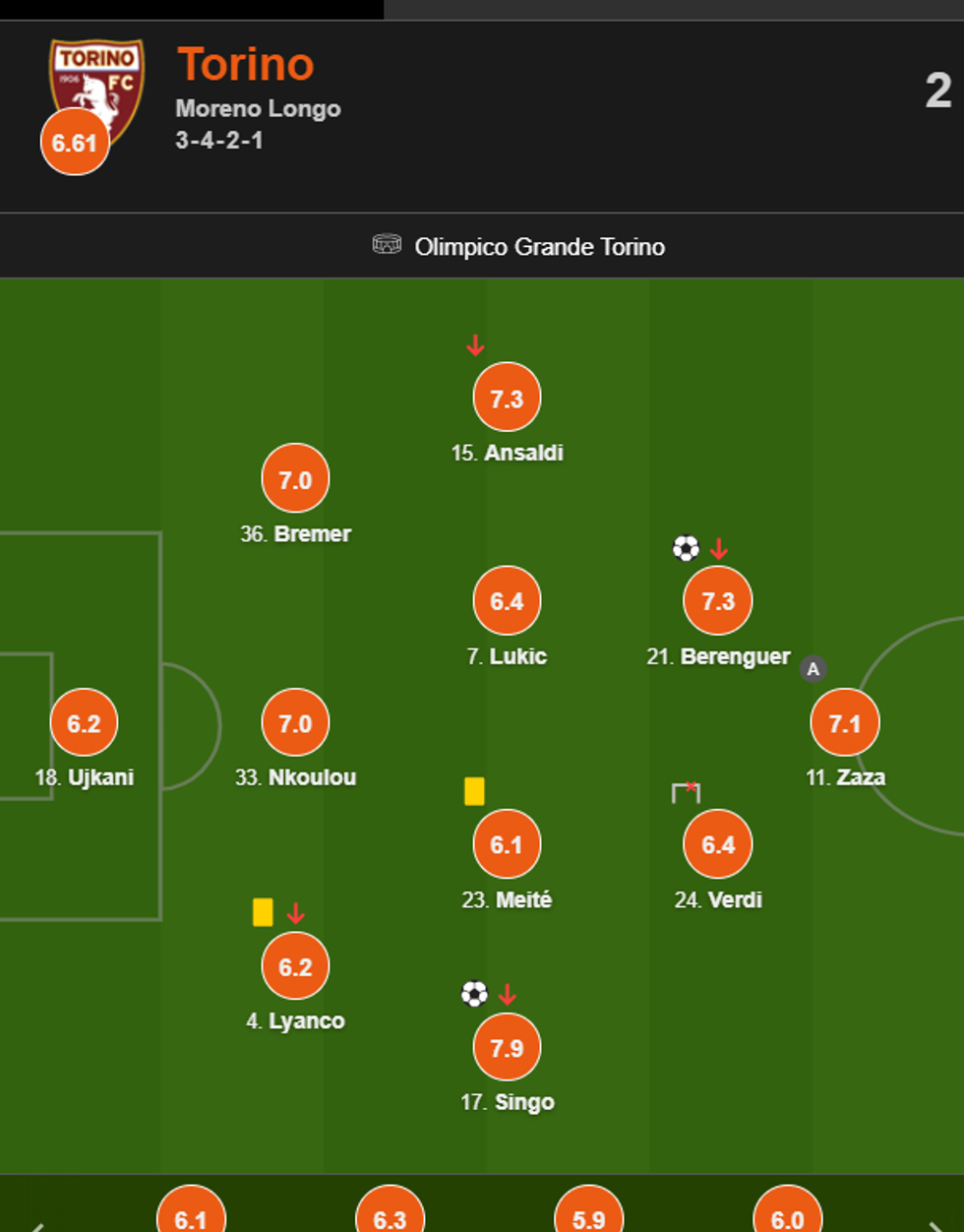Click Ansaldi's substitution arrow icon
This screenshot has height=1232, width=964.
[475, 345]
